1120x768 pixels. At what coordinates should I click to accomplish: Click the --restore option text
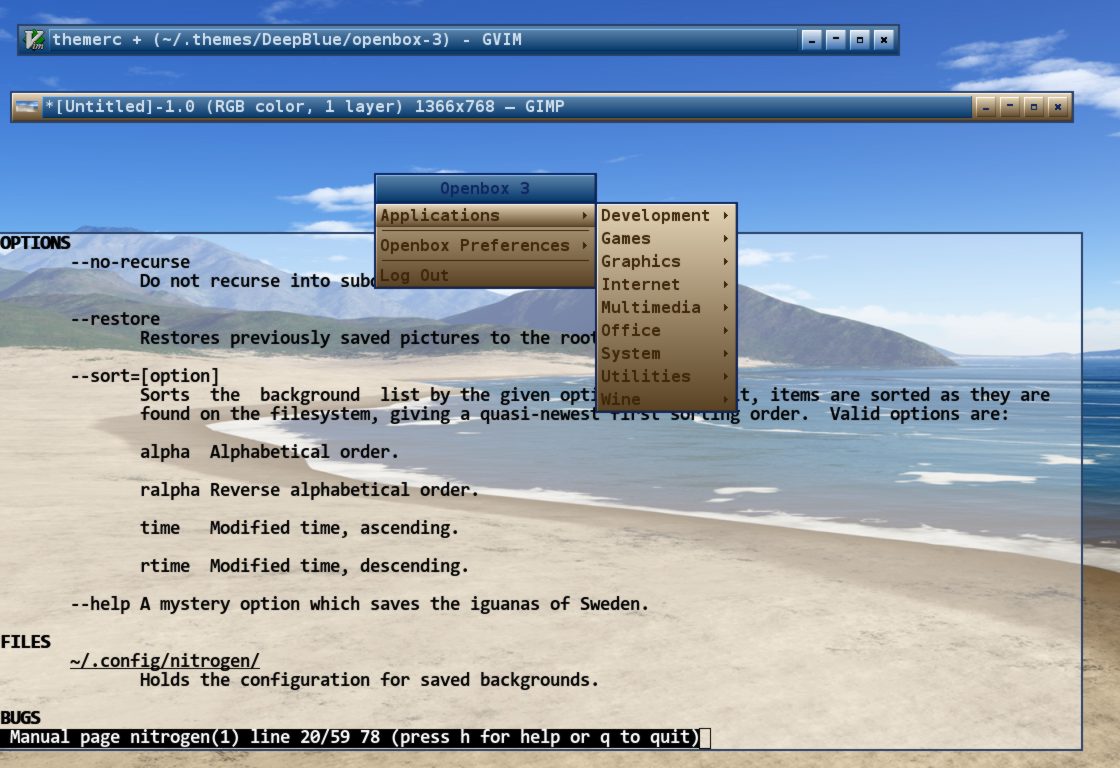115,319
